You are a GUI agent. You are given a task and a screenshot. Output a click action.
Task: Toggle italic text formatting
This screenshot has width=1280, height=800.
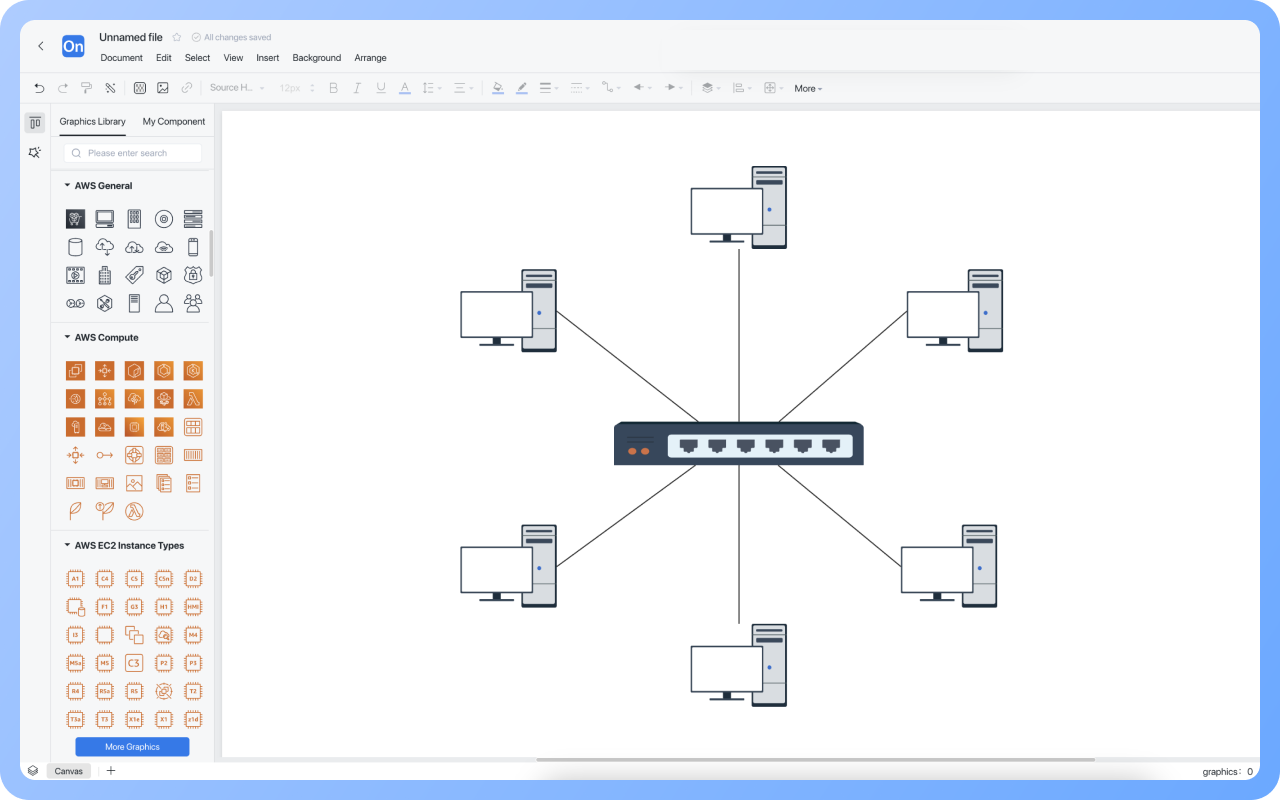(x=357, y=88)
